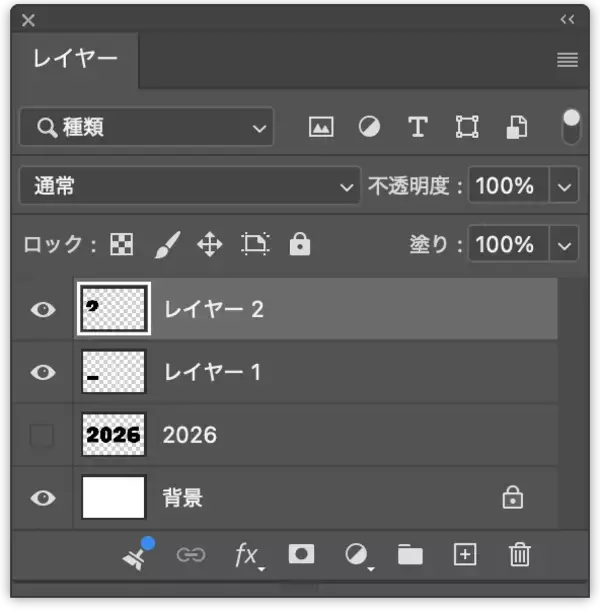Filter for shape layers
Image resolution: width=600 pixels, height=612 pixels.
(467, 127)
